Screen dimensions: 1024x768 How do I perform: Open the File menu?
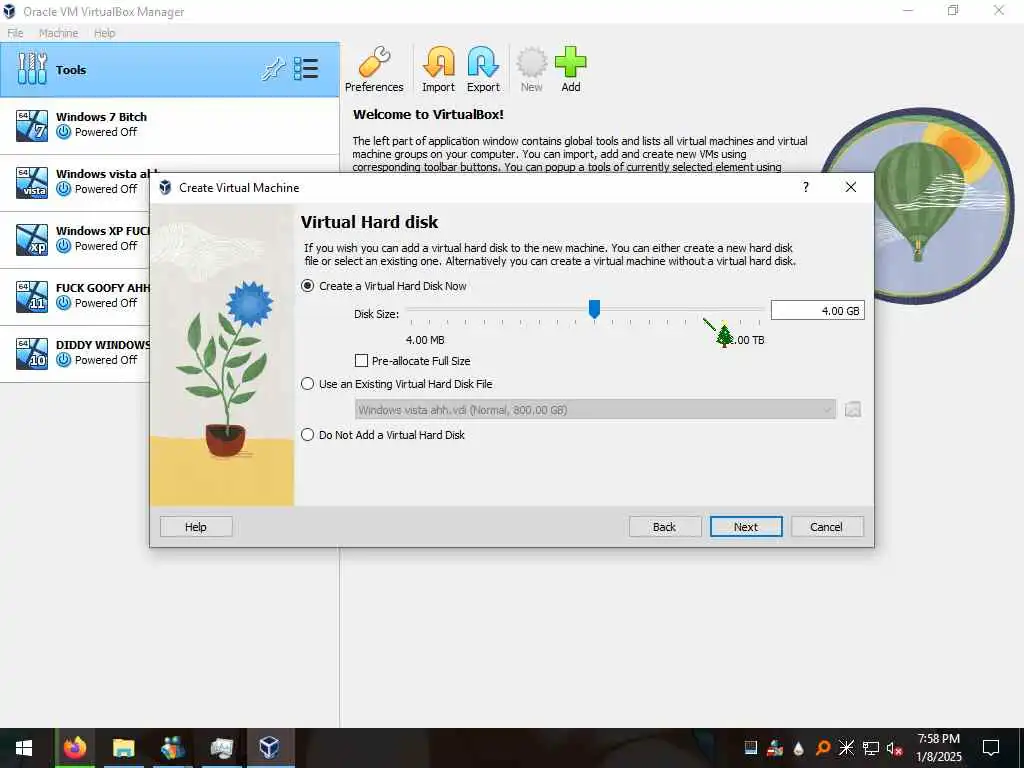[15, 33]
